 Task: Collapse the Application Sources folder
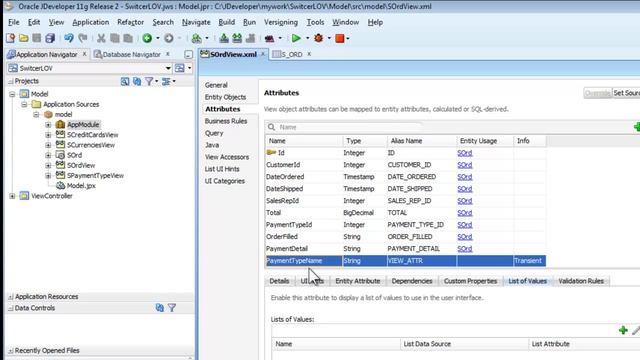click(x=24, y=104)
